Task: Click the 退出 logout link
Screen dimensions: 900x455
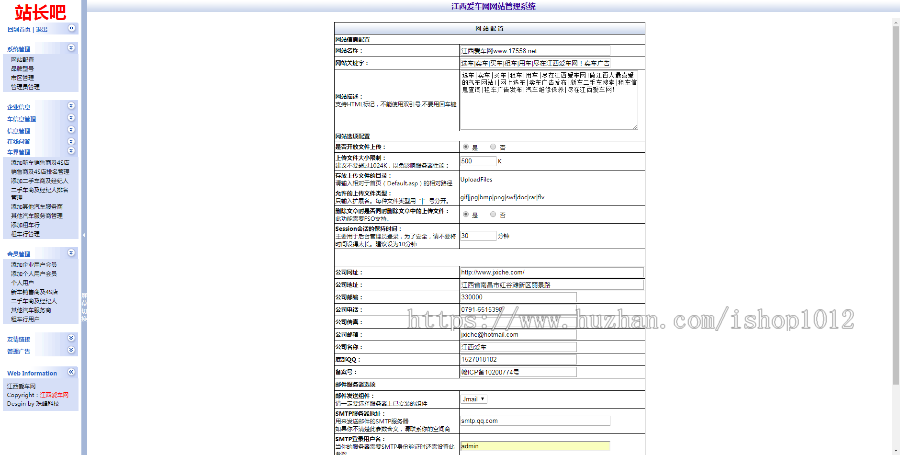Action: (x=41, y=30)
